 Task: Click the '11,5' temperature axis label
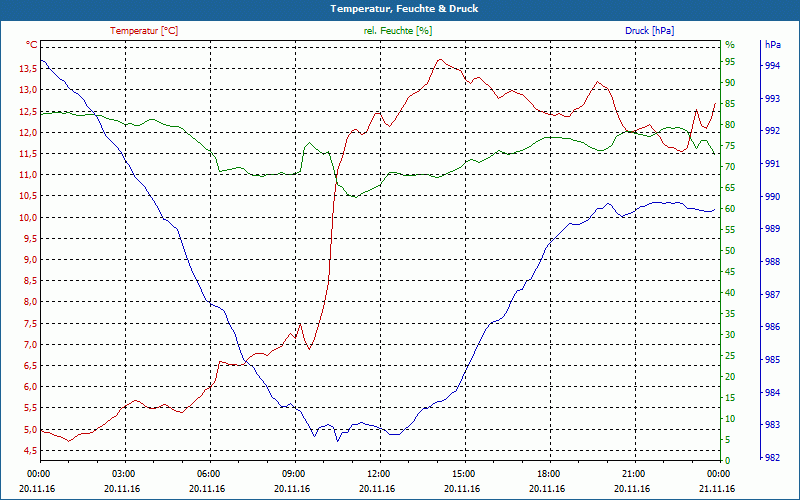(x=28, y=154)
